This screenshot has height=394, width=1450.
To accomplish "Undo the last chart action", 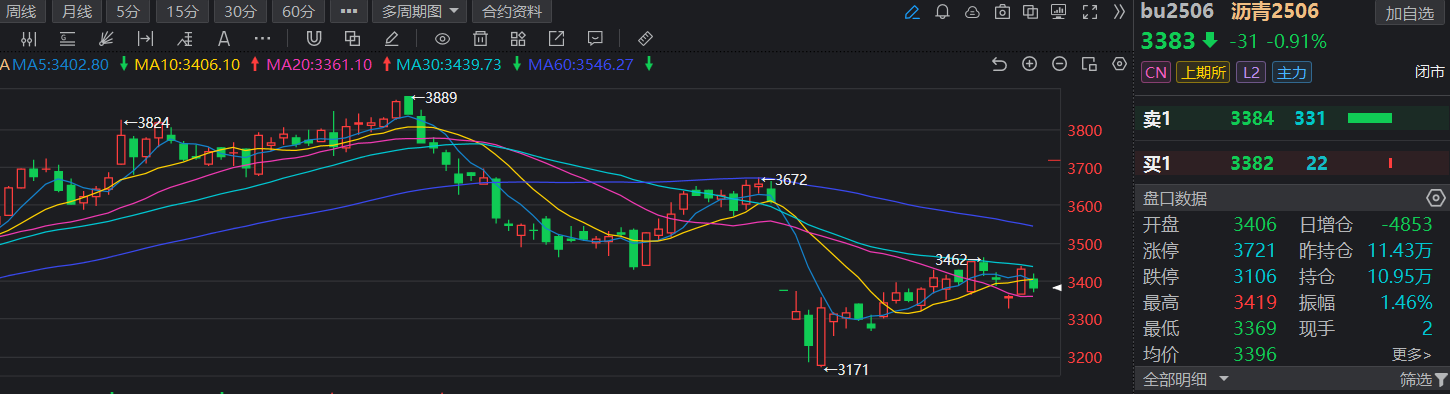I will (x=999, y=64).
